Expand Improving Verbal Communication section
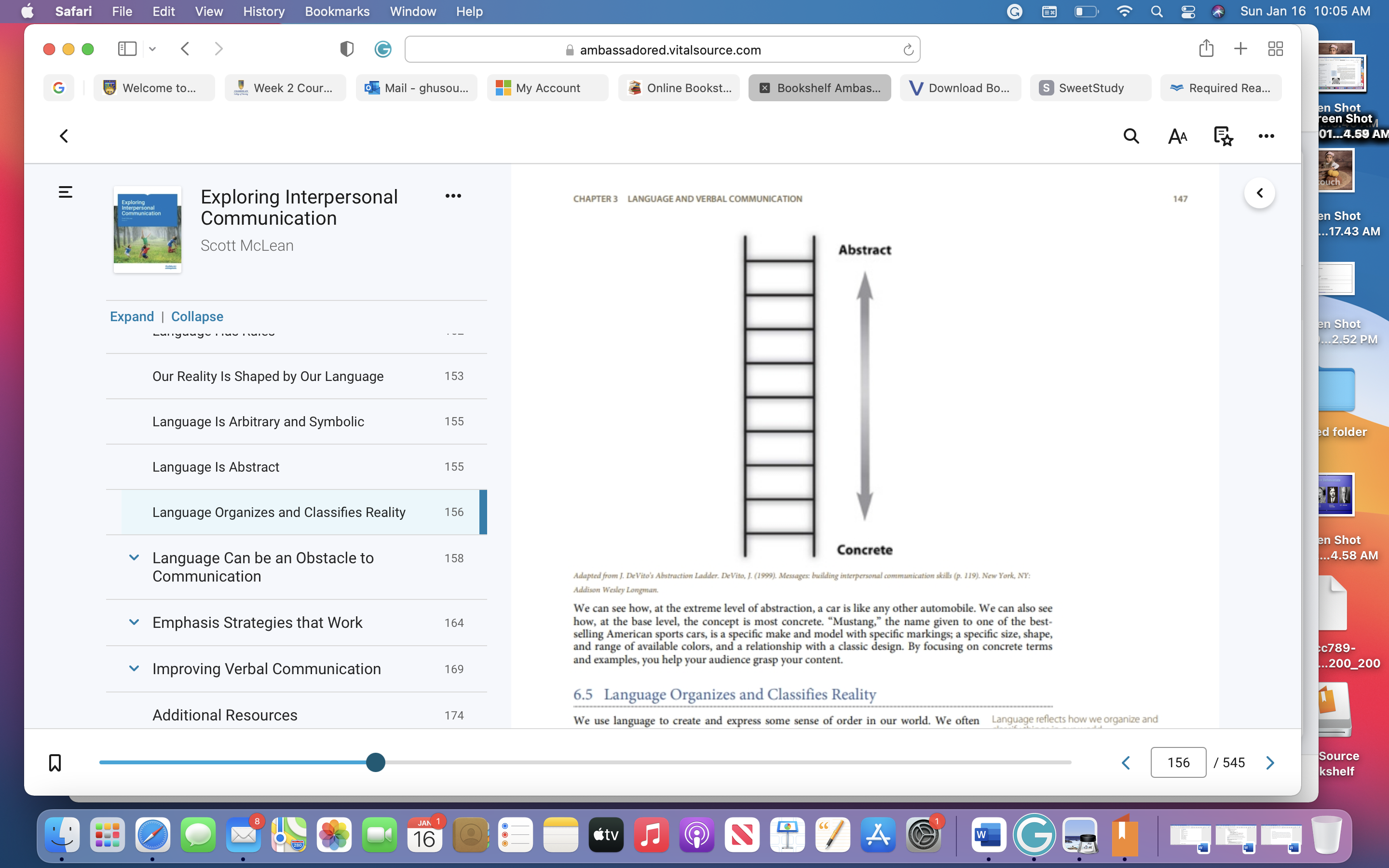 click(134, 668)
